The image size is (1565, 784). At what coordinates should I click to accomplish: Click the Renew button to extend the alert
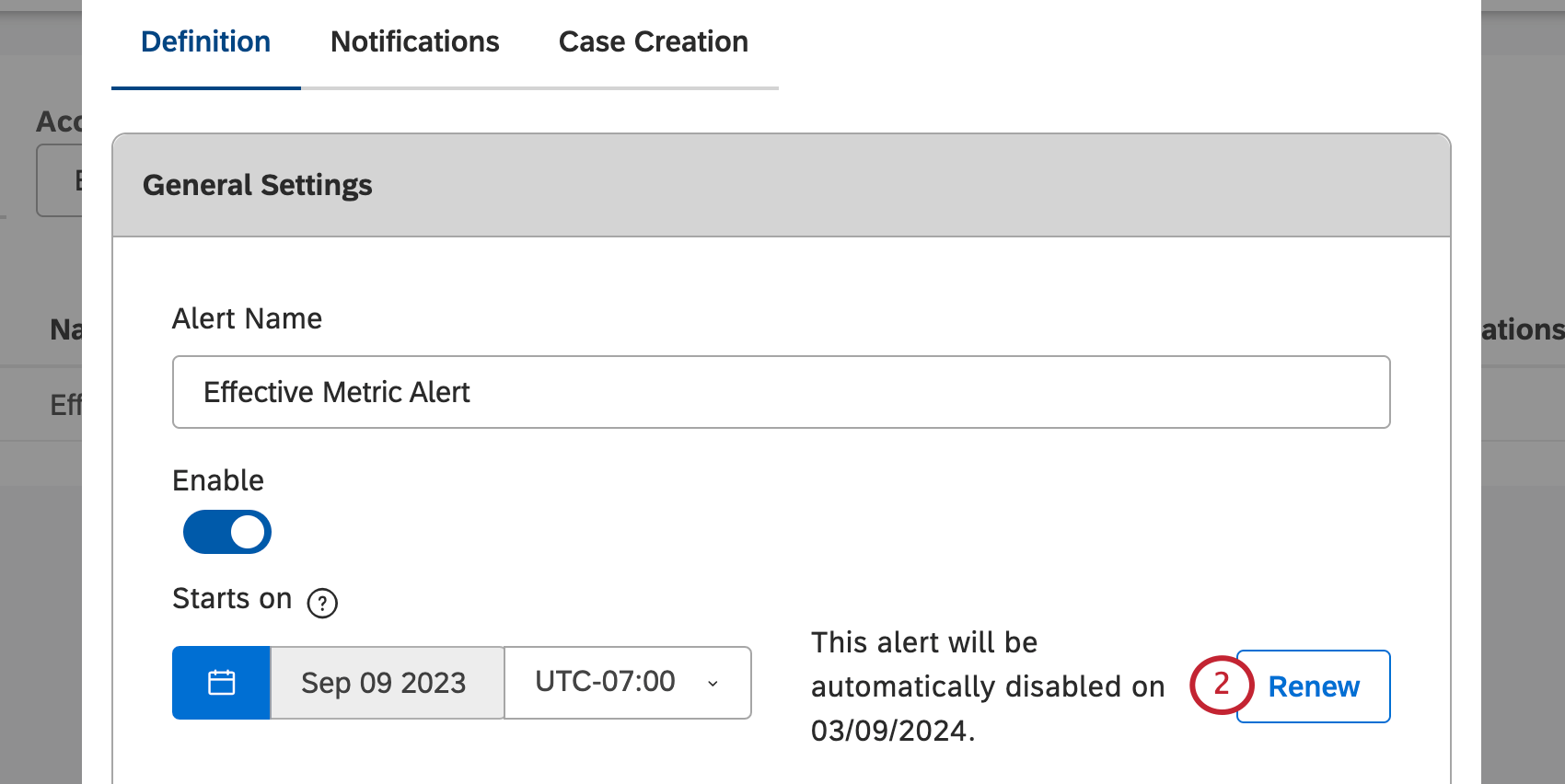(x=1313, y=686)
